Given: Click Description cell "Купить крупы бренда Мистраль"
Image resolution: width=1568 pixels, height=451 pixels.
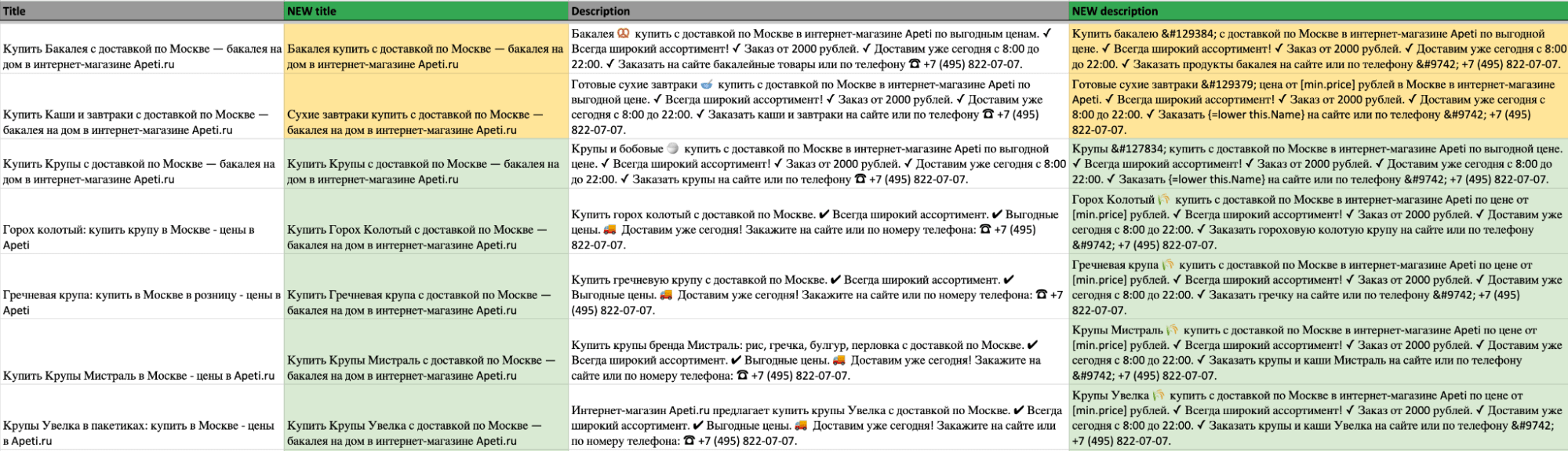Looking at the screenshot, I should click(x=818, y=360).
